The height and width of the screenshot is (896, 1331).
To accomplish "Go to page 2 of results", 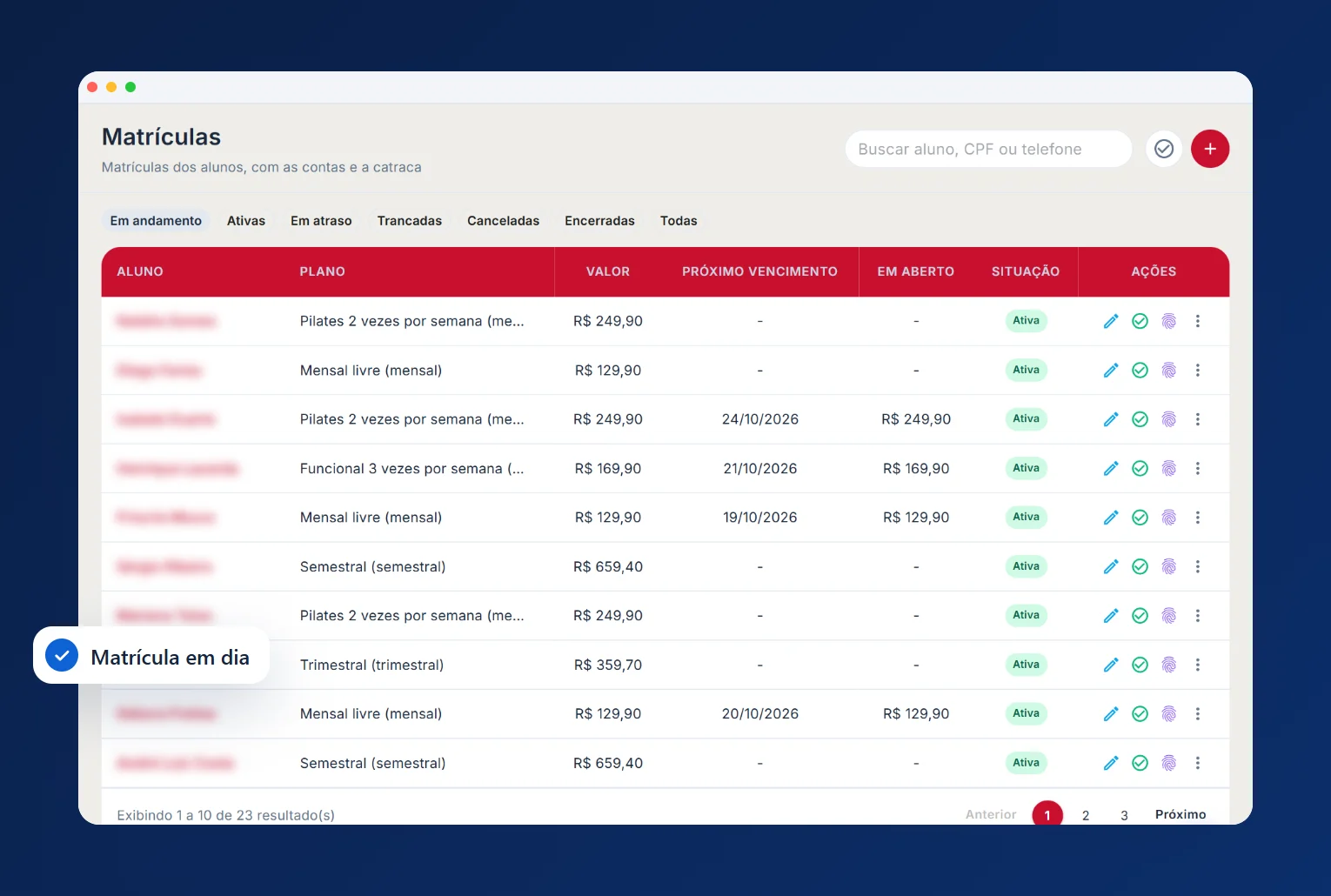I will click(x=1086, y=815).
